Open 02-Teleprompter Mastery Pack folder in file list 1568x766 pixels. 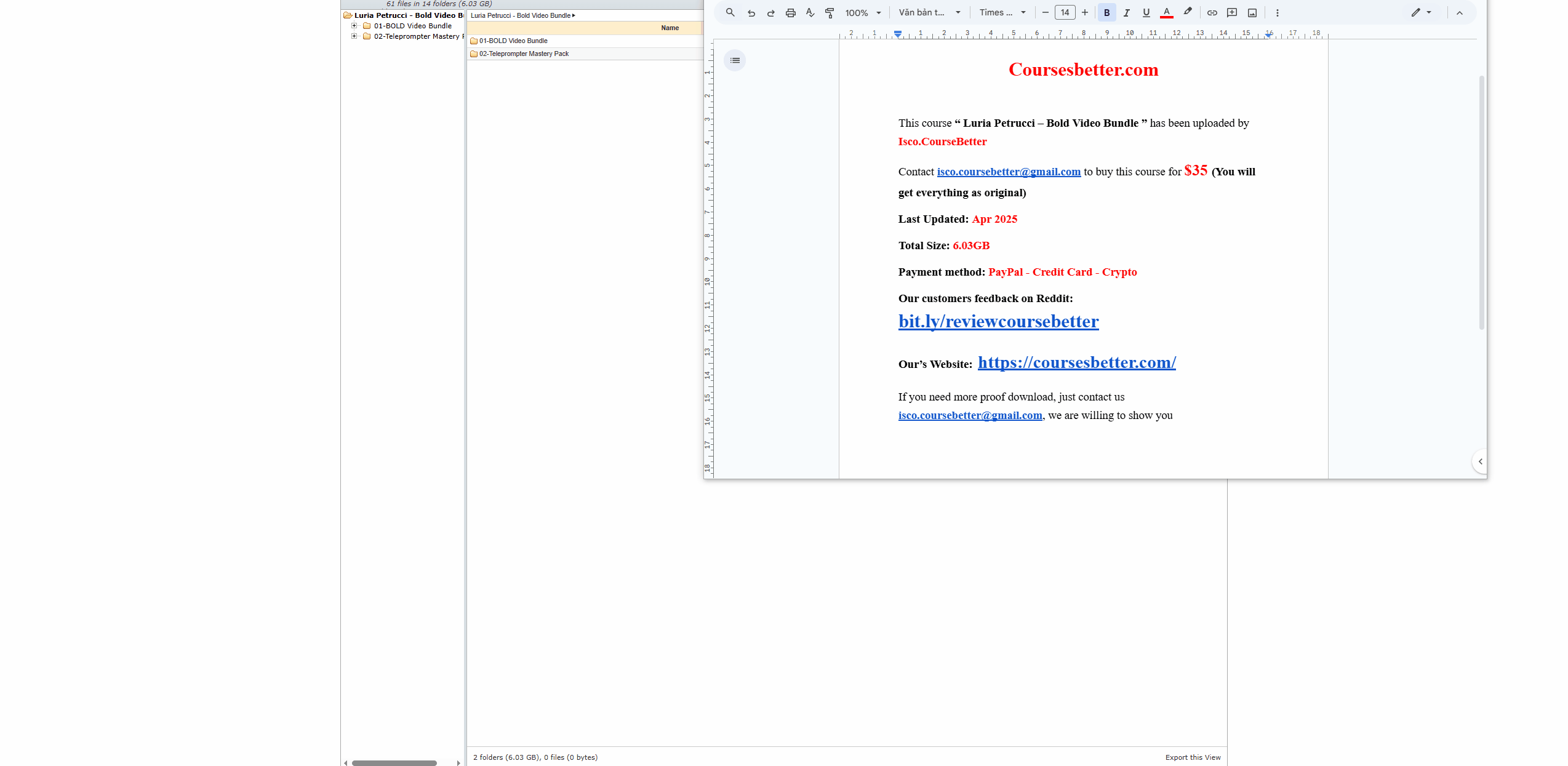coord(524,54)
